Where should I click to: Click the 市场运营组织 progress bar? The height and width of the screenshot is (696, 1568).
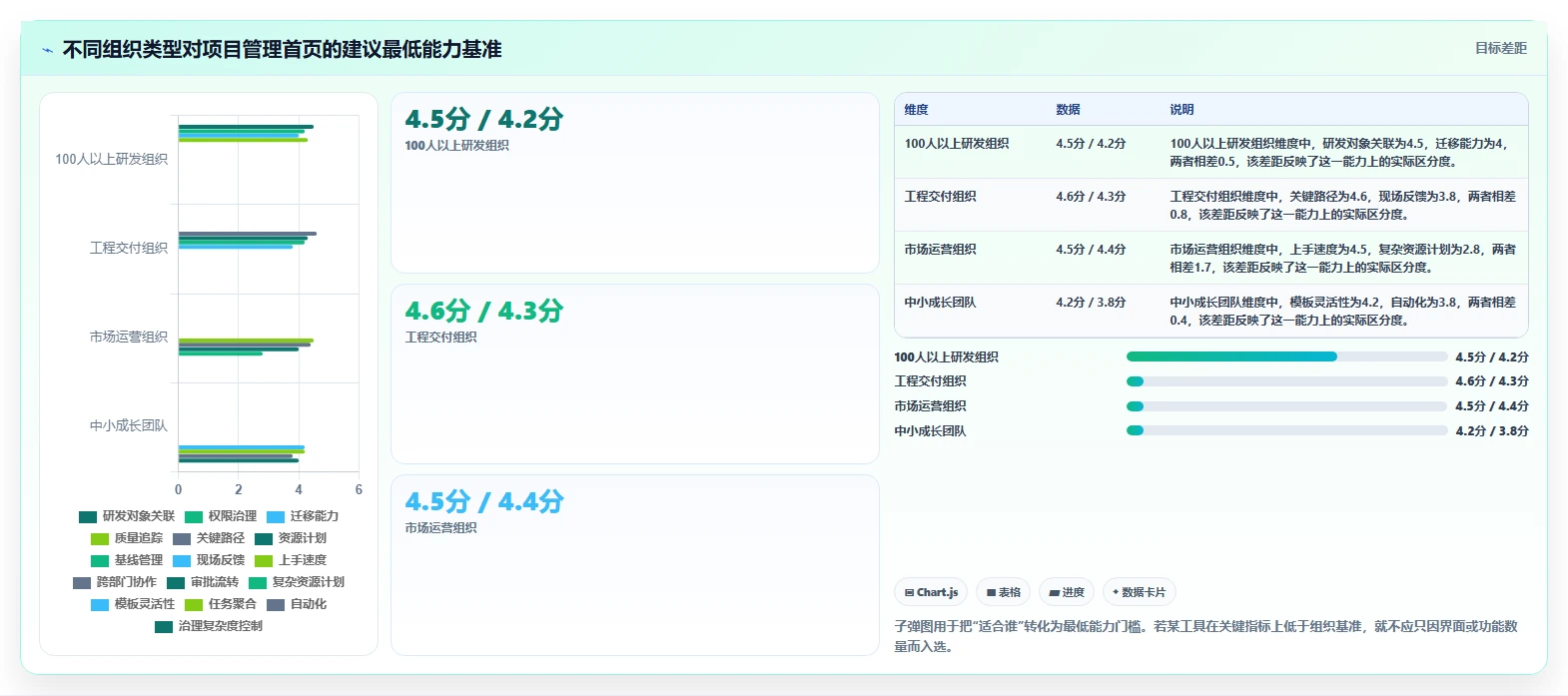pyautogui.click(x=1286, y=406)
